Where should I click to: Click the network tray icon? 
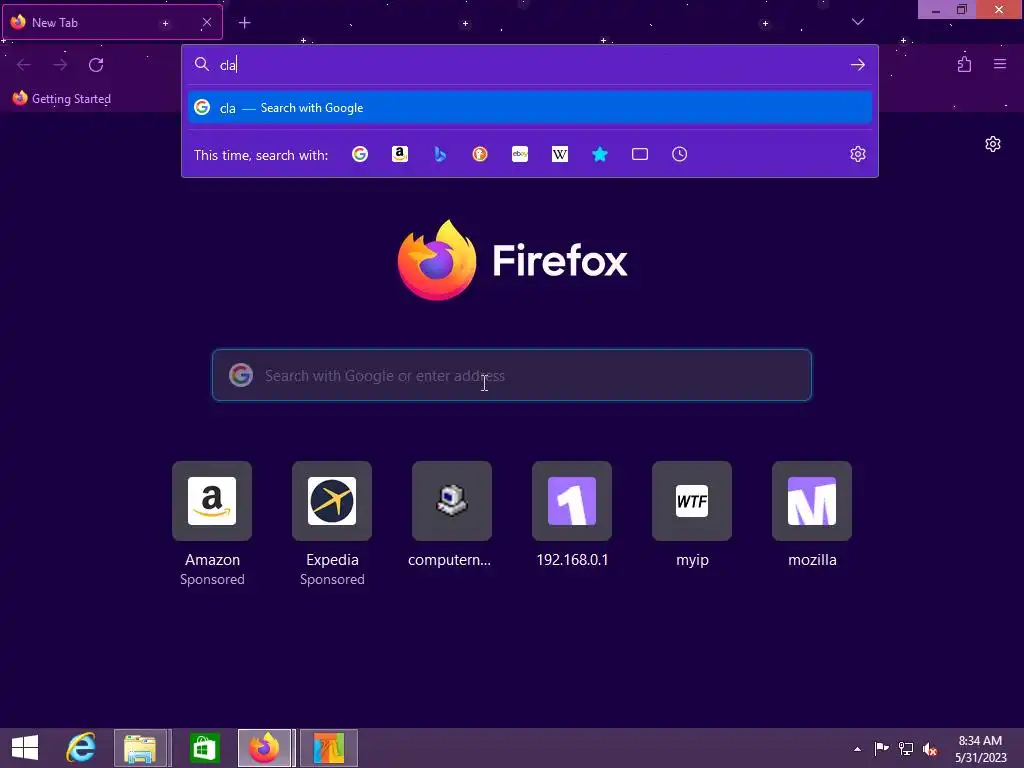[906, 748]
